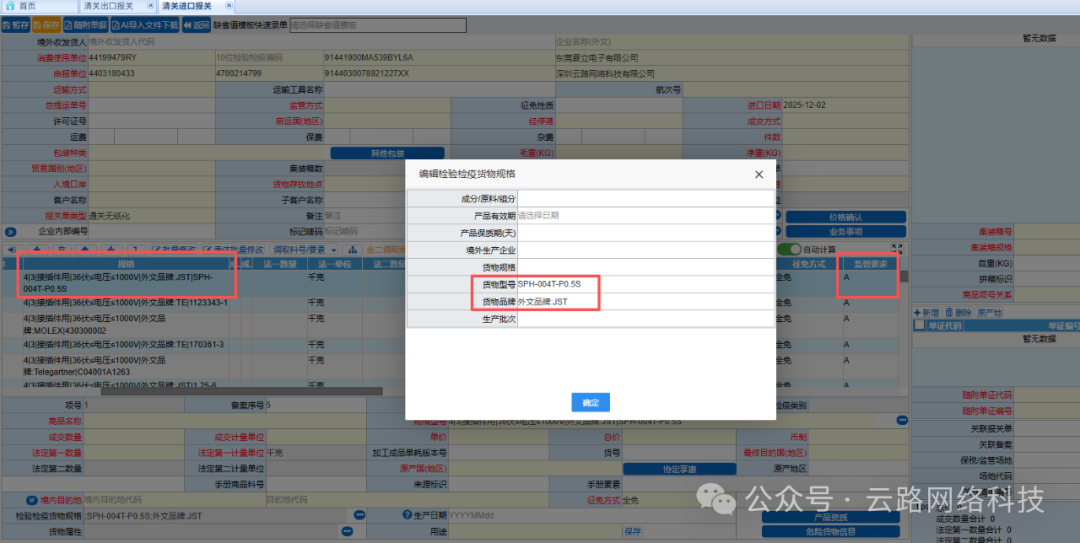The image size is (1080, 543).
Task: Click the 新增 plus icon in 单证 panel
Action: (x=927, y=313)
